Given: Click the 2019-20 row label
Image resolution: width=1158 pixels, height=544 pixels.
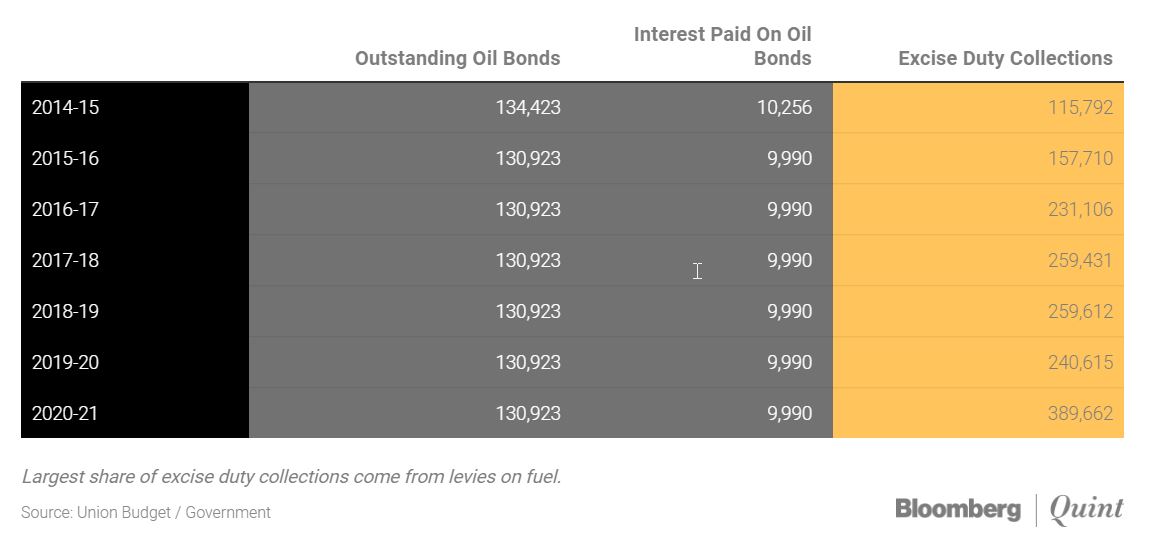Looking at the screenshot, I should click(65, 362).
